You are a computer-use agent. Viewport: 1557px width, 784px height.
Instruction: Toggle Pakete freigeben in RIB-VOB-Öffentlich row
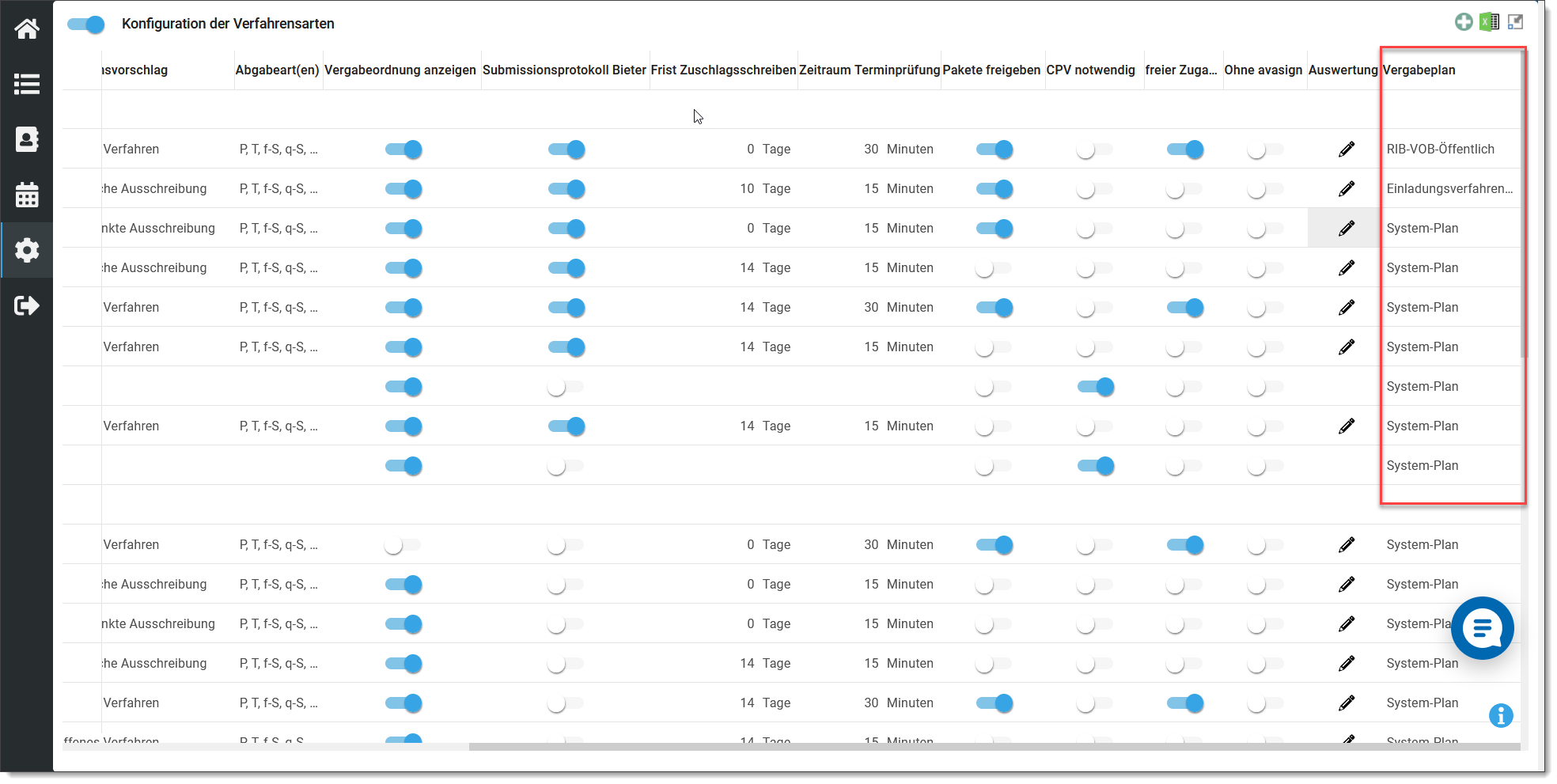tap(994, 149)
